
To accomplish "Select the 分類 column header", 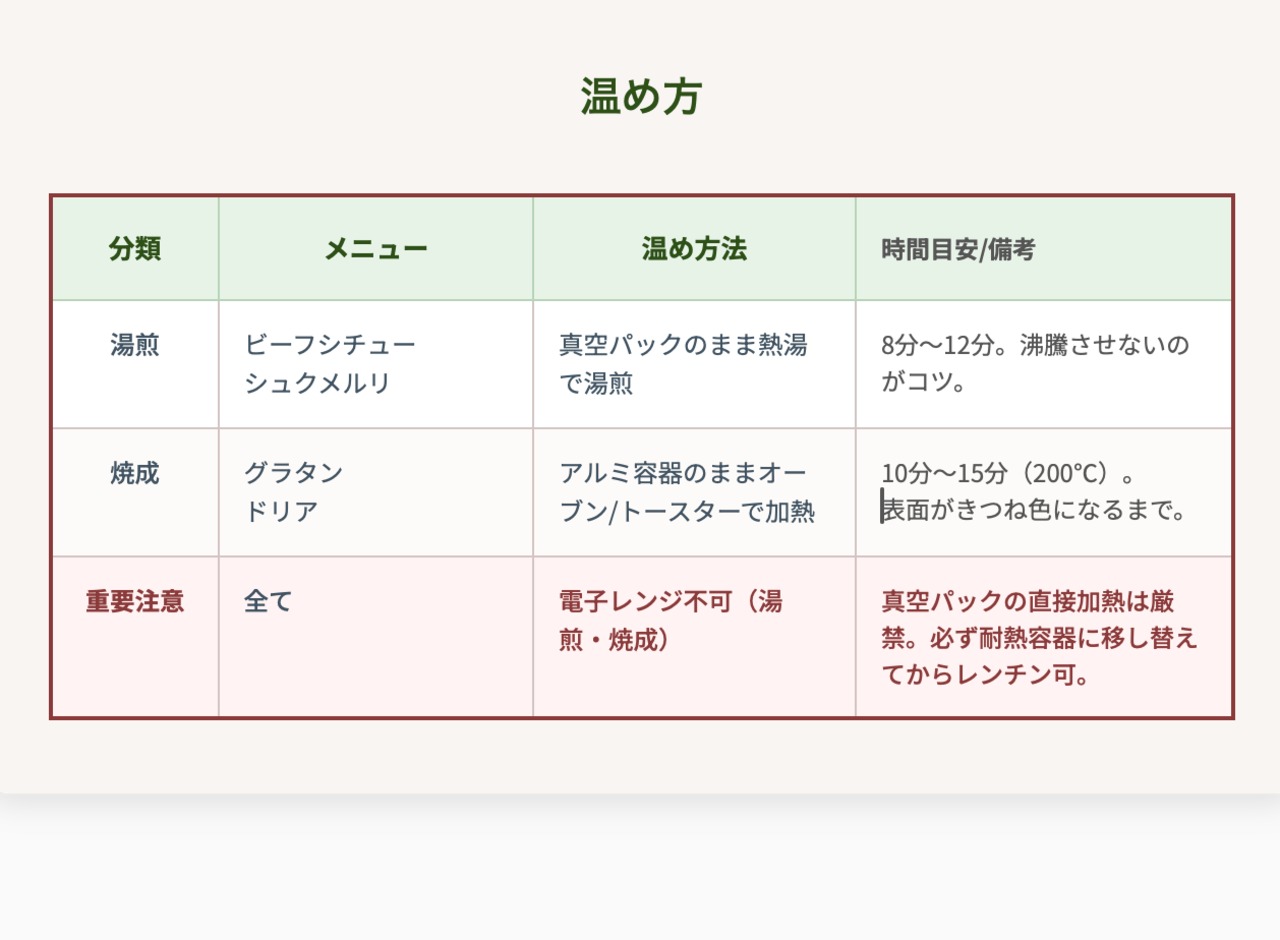I will (x=135, y=249).
